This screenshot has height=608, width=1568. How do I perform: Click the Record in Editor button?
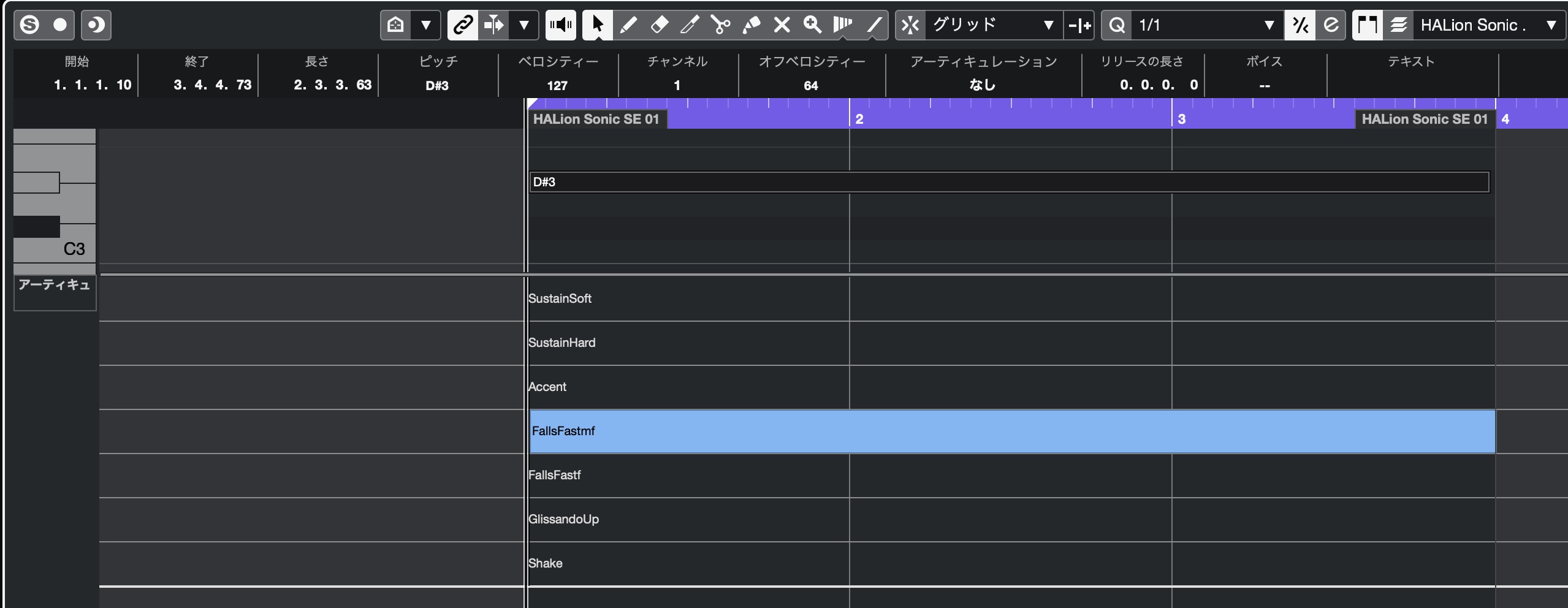(x=60, y=25)
